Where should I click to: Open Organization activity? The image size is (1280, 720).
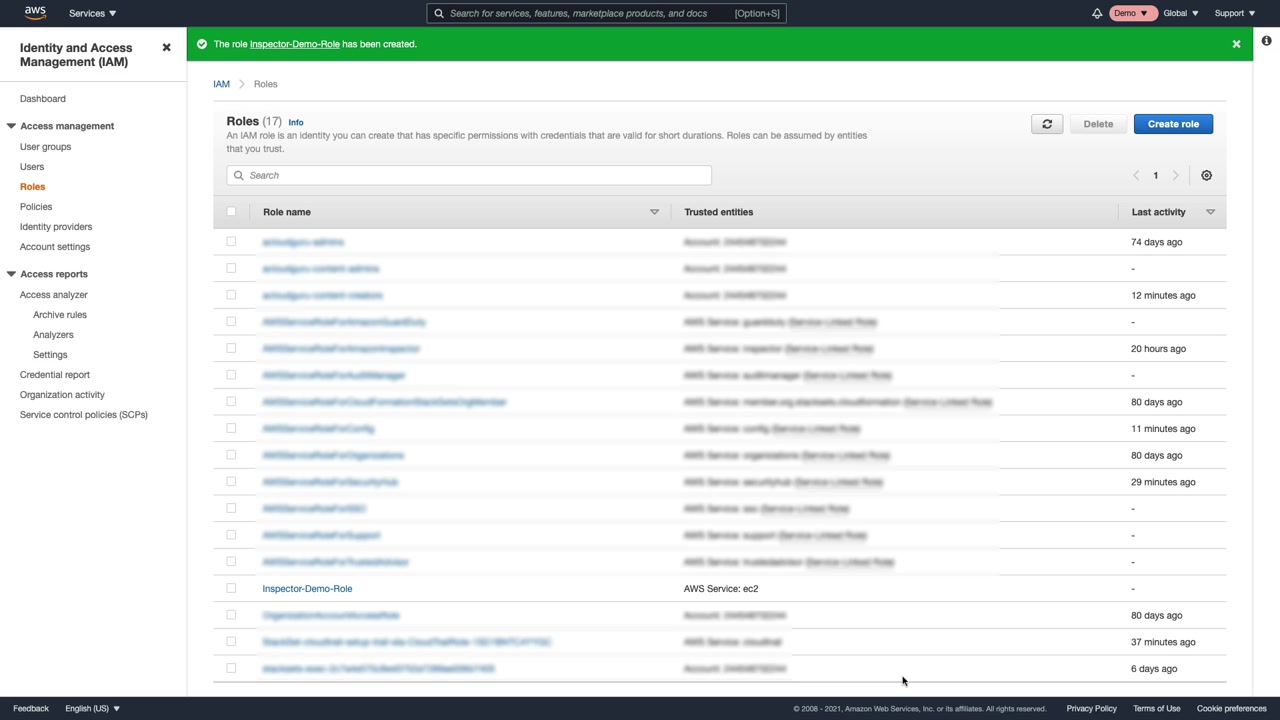62,395
